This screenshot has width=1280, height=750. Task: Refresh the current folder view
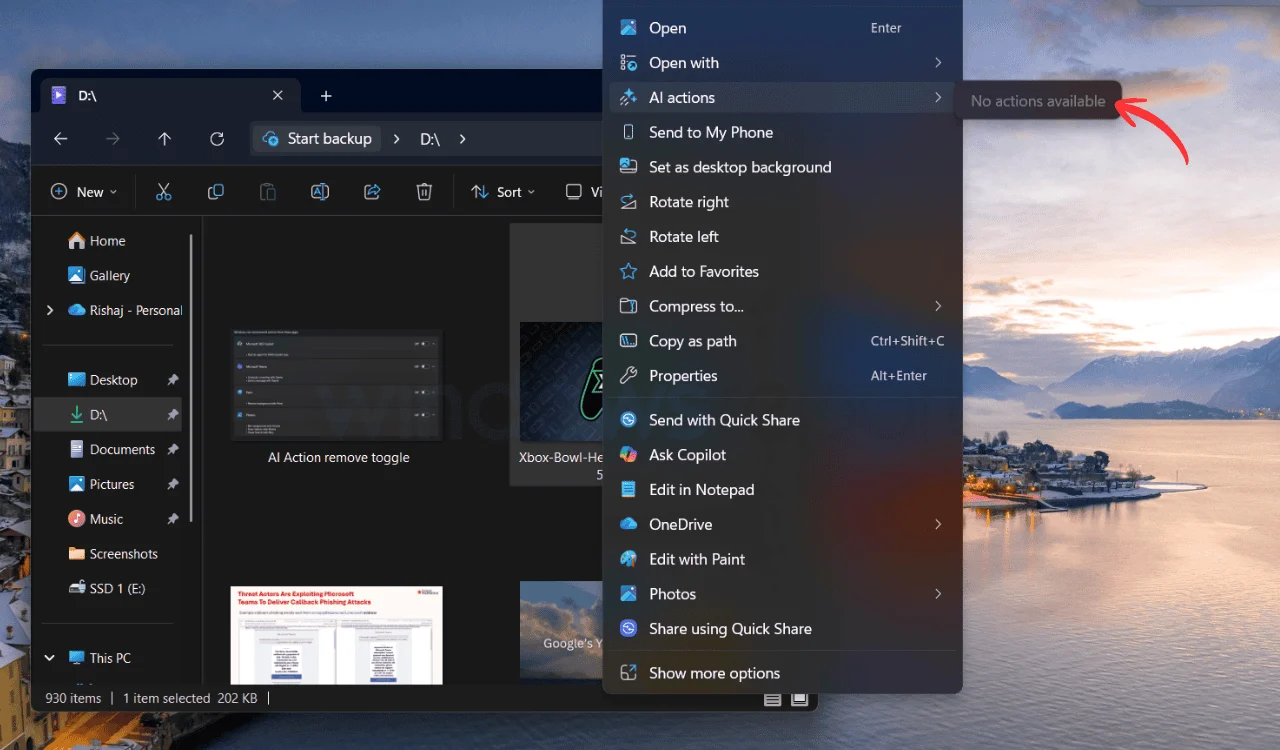click(217, 139)
